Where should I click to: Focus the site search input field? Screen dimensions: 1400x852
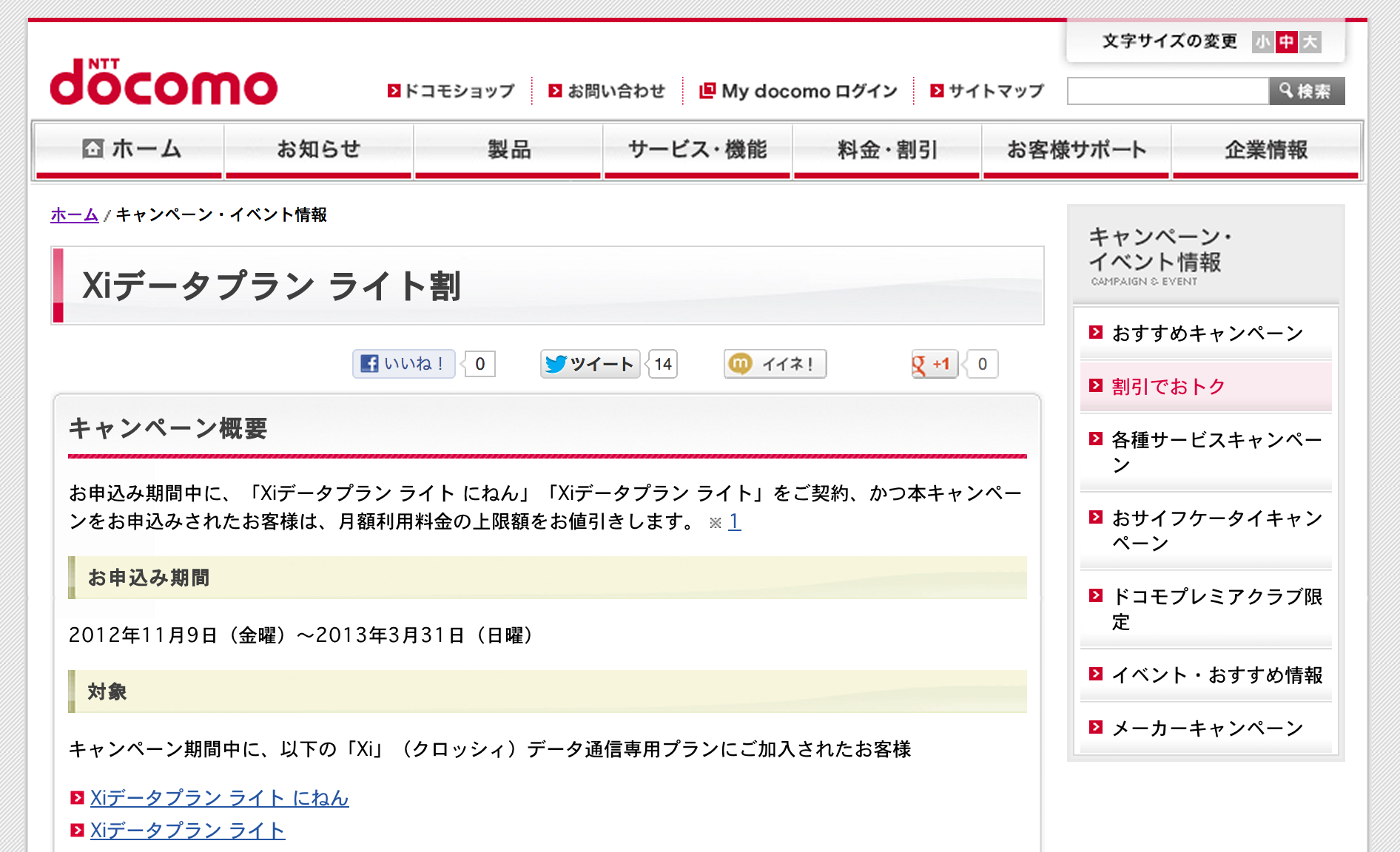(1168, 91)
